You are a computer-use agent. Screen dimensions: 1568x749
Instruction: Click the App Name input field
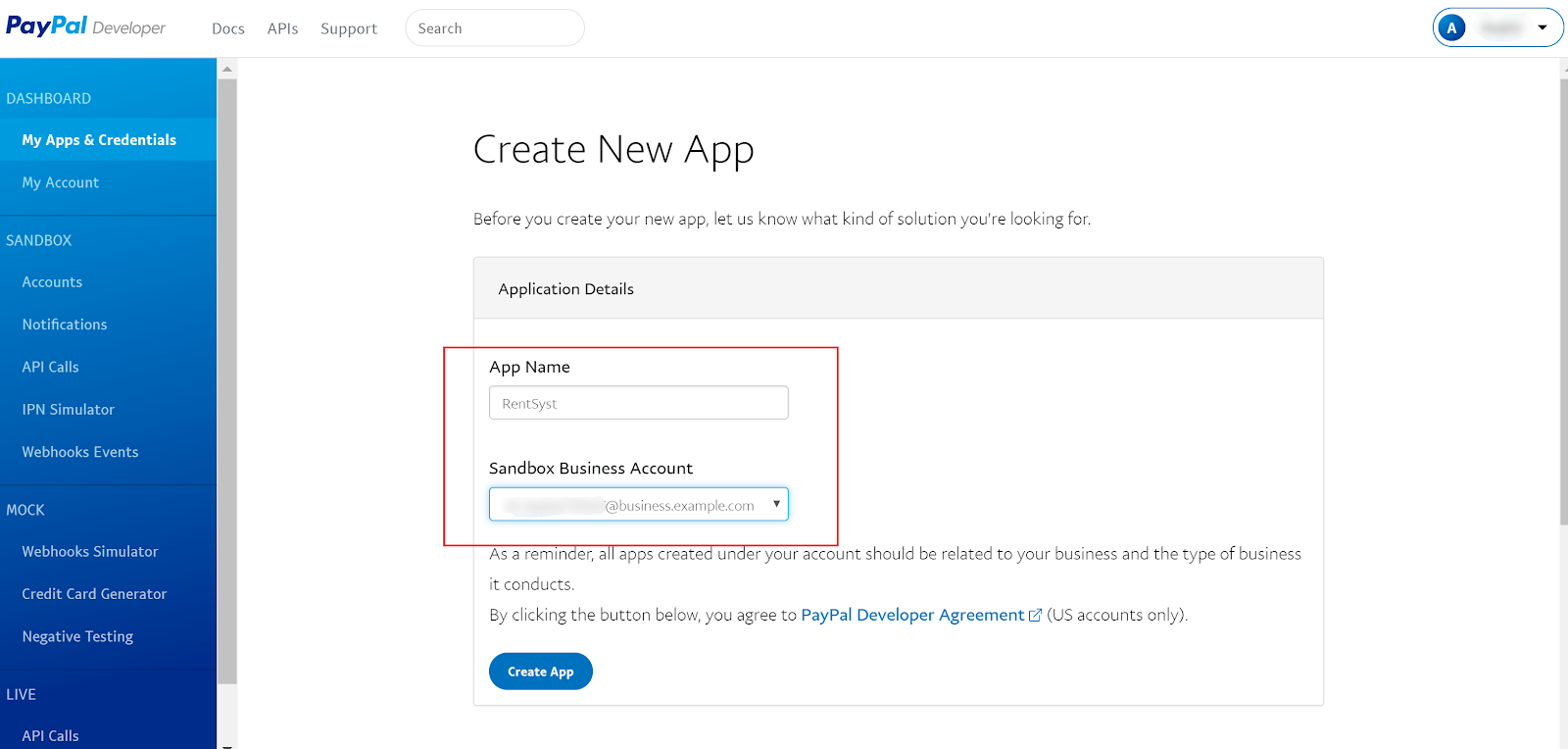point(638,403)
